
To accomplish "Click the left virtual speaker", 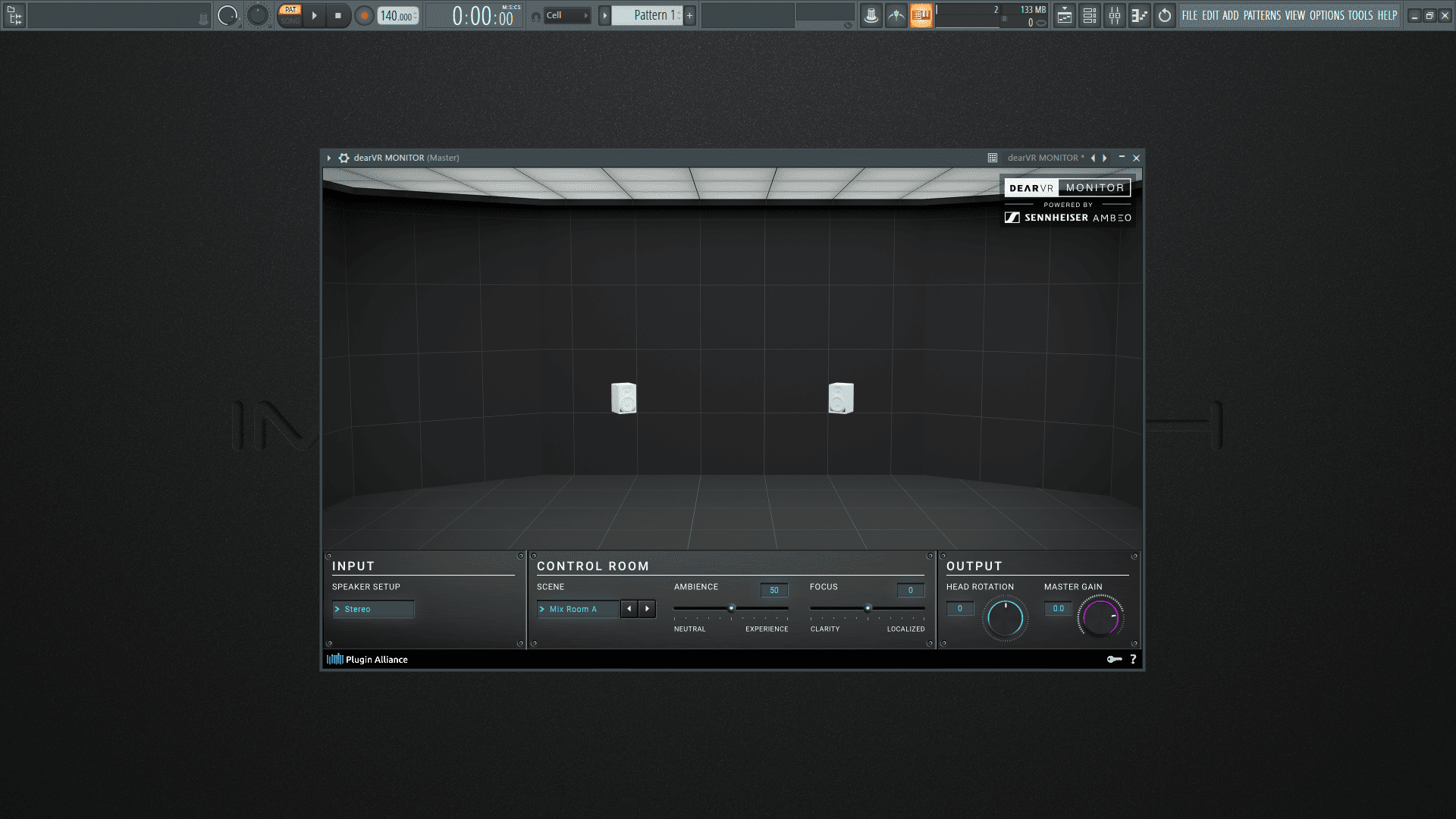I will [624, 398].
